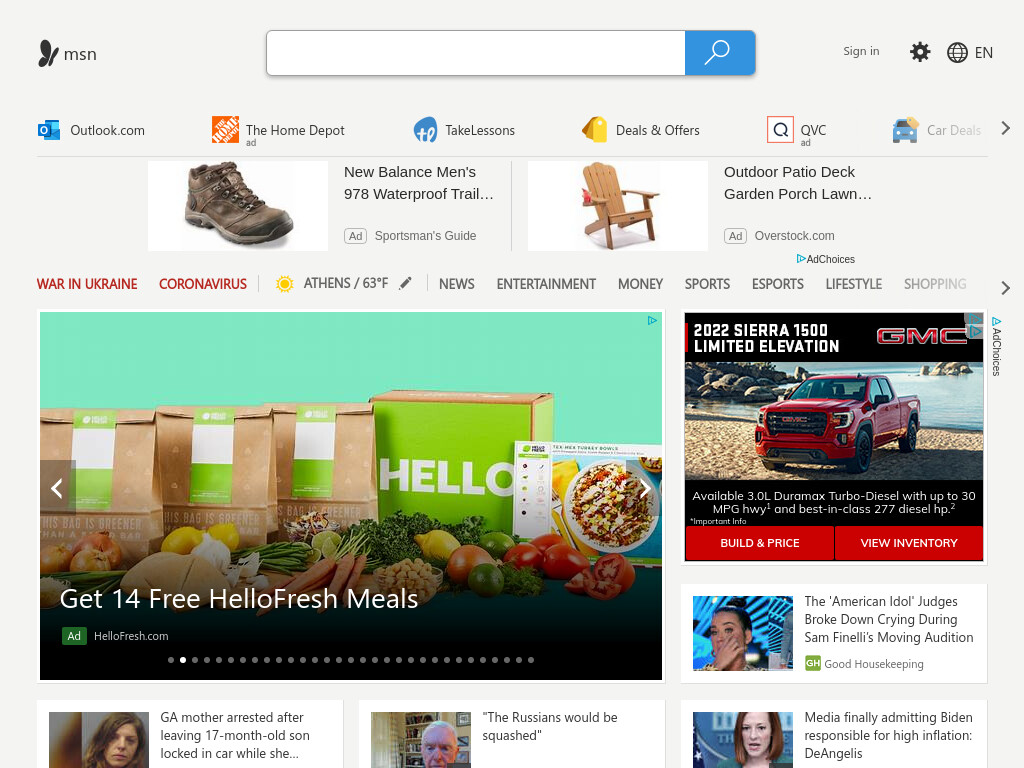
Task: Click inside the web search box
Action: (475, 53)
